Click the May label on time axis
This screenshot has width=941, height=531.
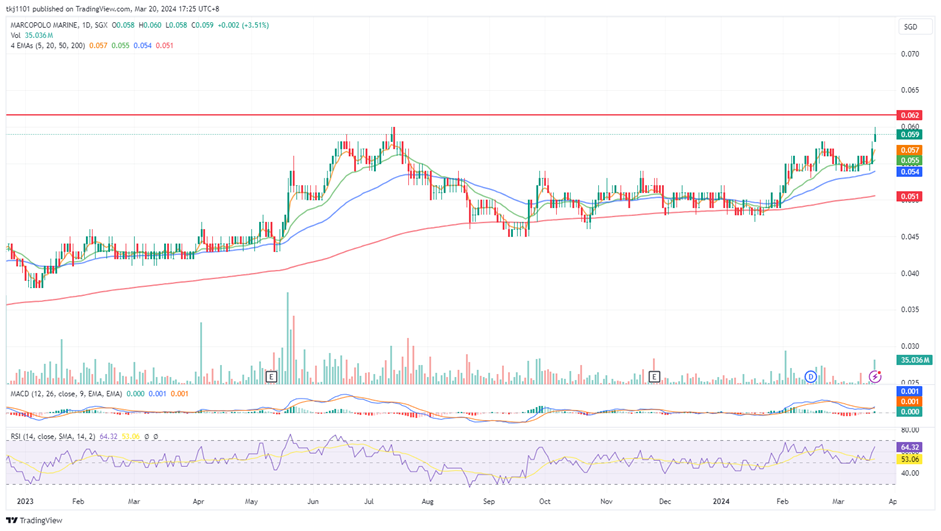click(x=251, y=502)
